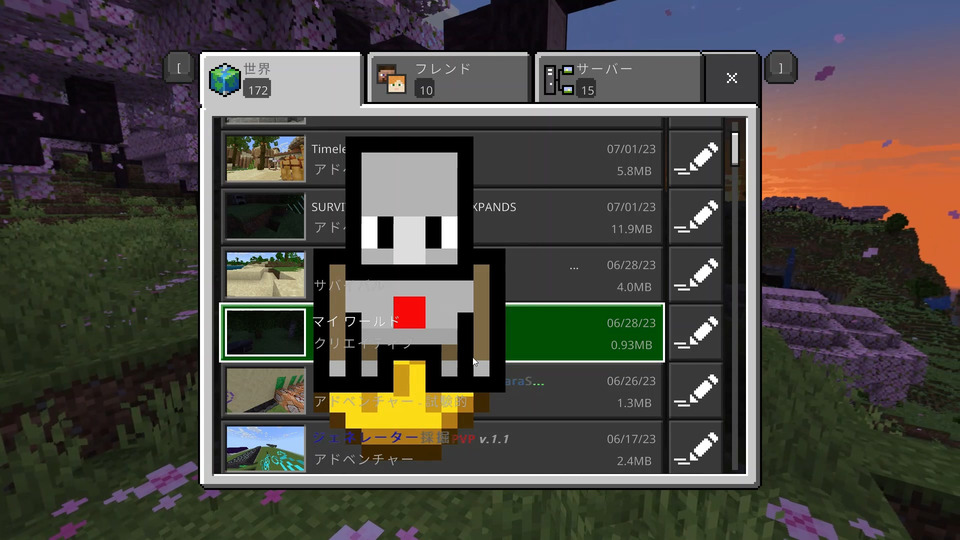
Task: Edit the SURVI...XPANDS world settings
Action: 696,217
